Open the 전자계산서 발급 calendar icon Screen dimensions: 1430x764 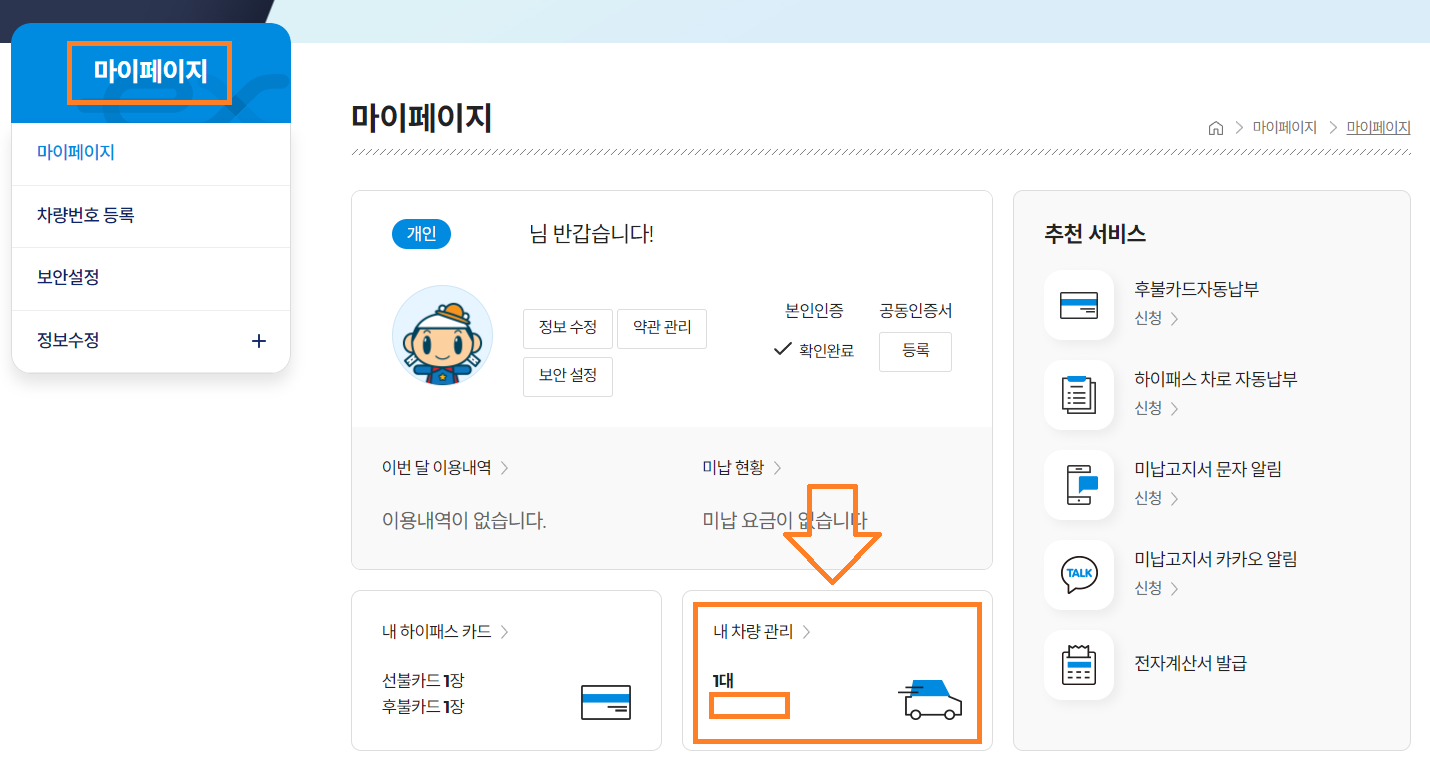(1078, 664)
